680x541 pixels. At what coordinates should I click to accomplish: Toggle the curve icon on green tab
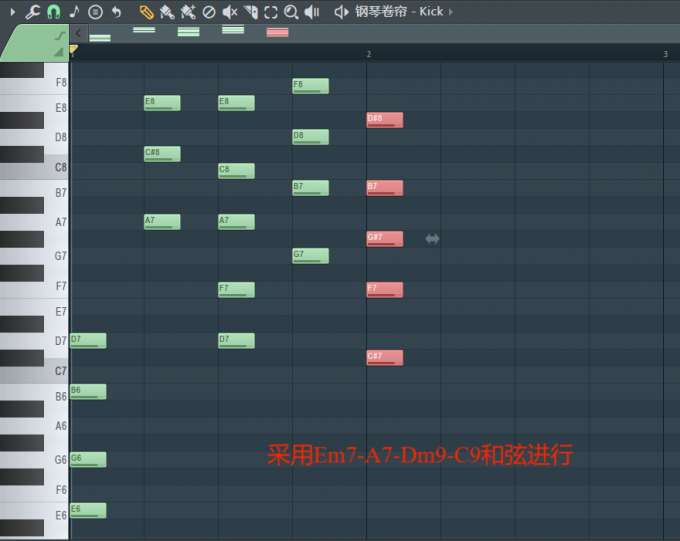pyautogui.click(x=60, y=36)
